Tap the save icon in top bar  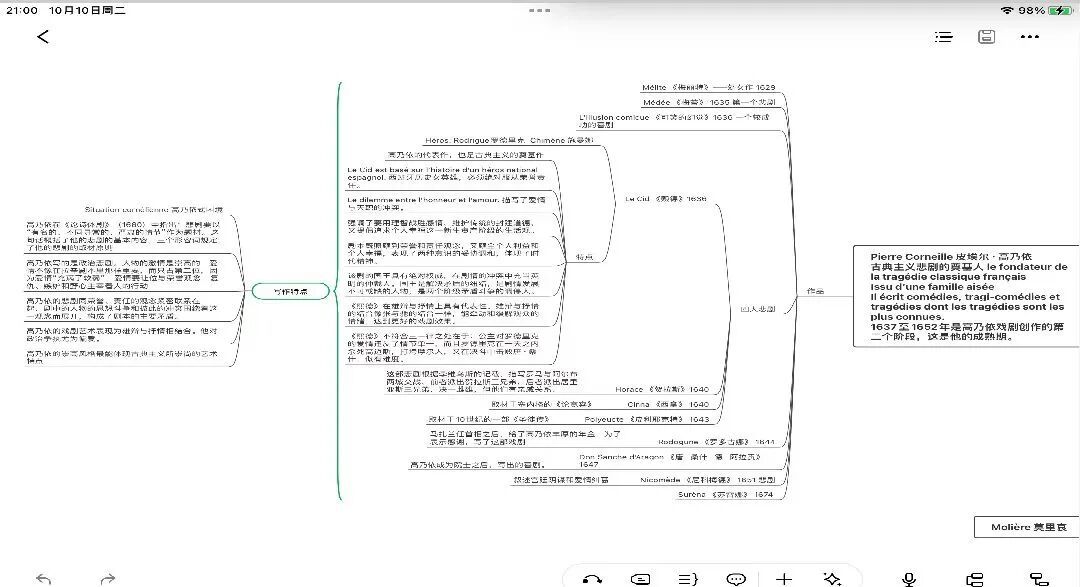tap(986, 37)
